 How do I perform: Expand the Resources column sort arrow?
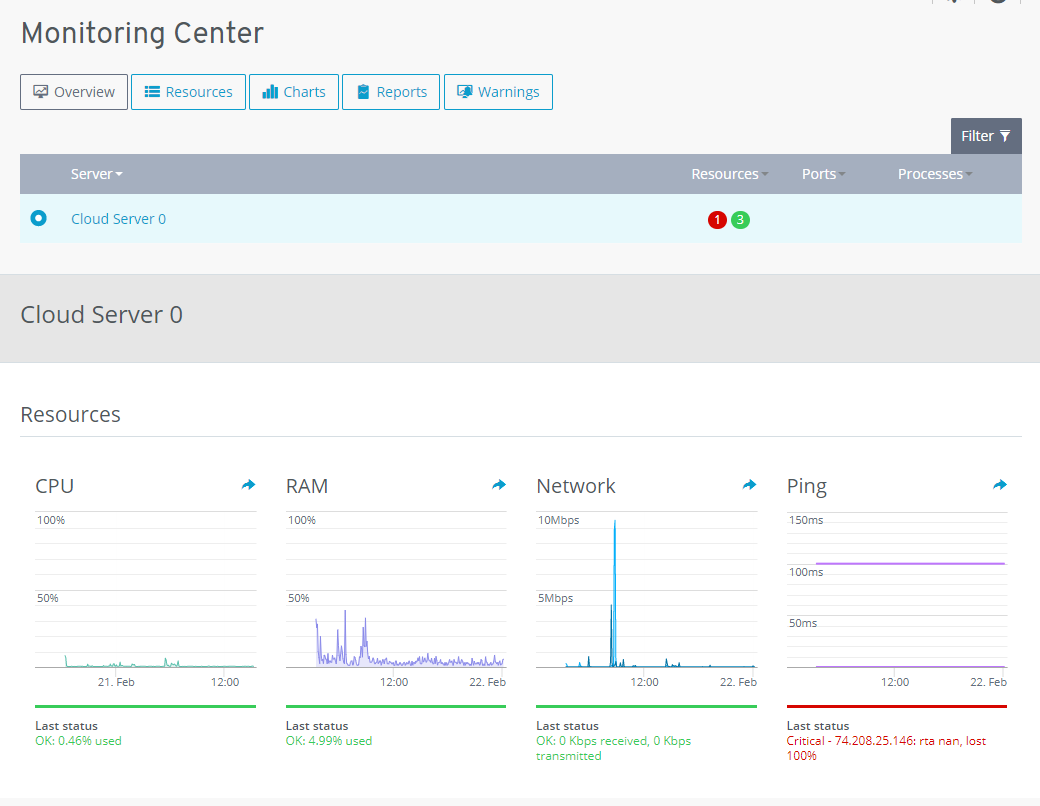(x=765, y=175)
